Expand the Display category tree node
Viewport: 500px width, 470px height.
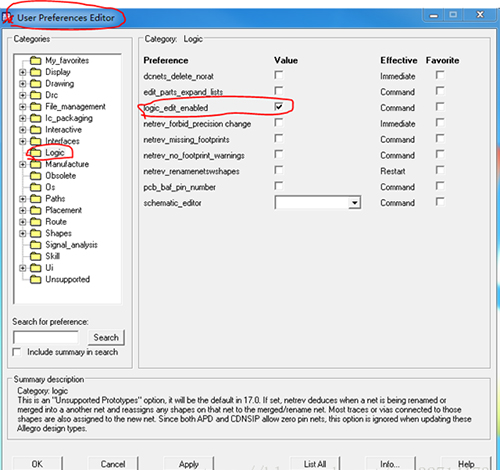(22, 72)
